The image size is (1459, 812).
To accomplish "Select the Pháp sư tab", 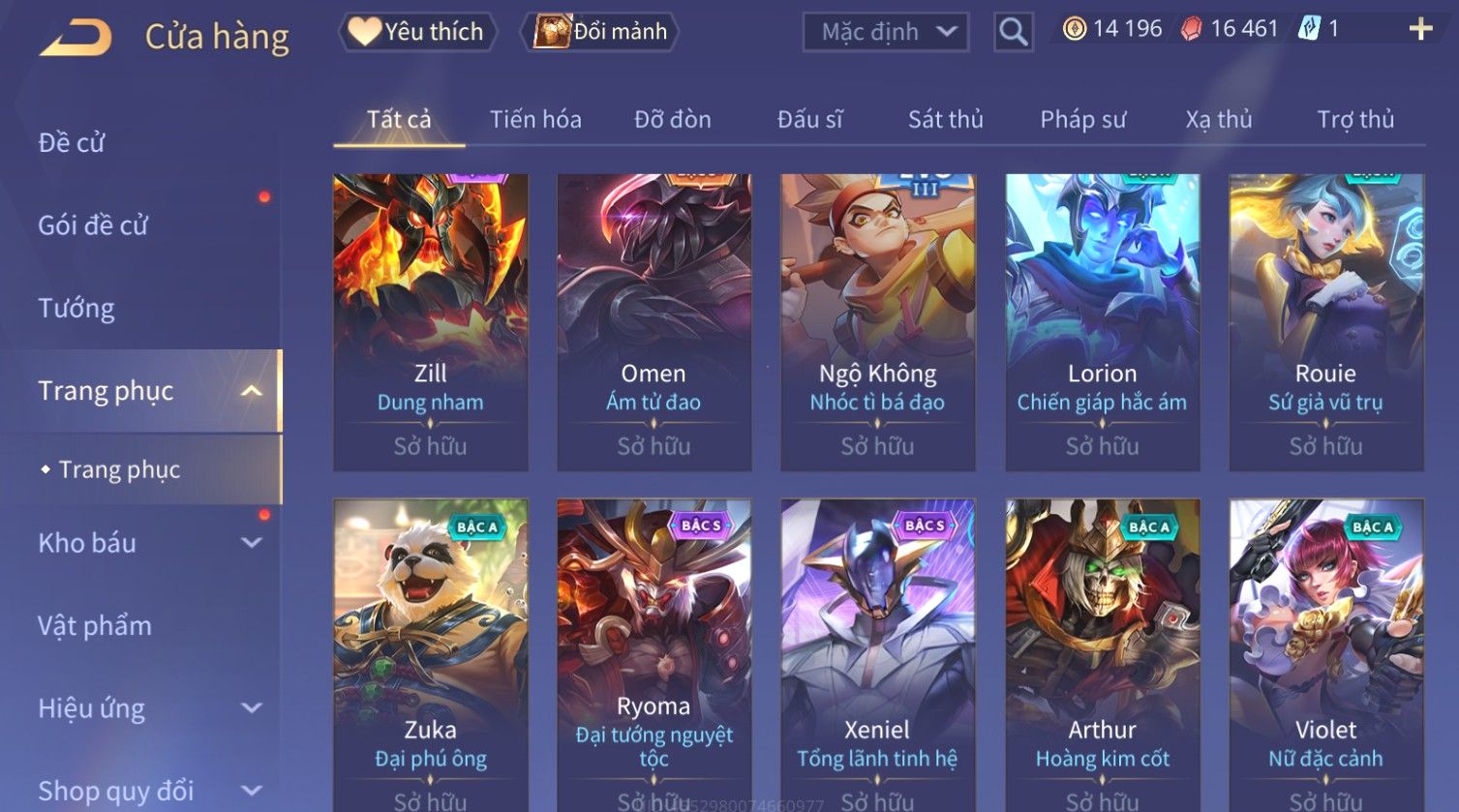I will pyautogui.click(x=1082, y=119).
